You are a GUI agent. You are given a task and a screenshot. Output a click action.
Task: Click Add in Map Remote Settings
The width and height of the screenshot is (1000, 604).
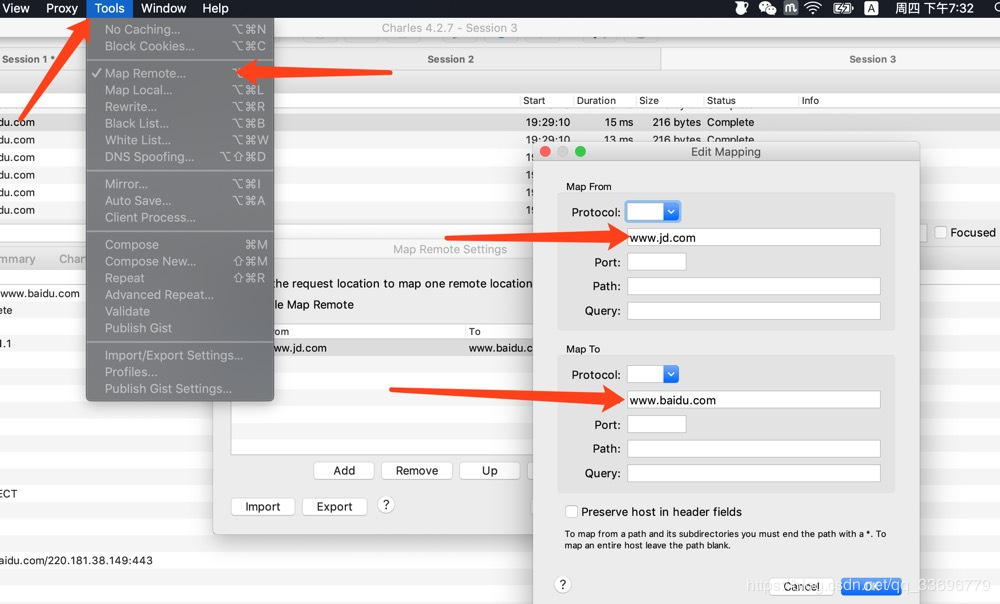click(x=344, y=471)
